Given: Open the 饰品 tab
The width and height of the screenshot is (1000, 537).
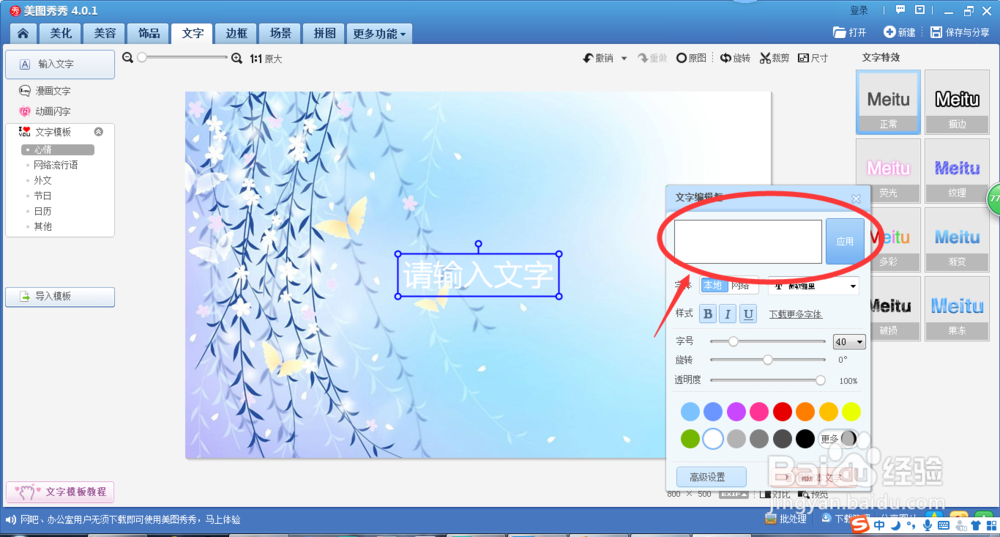Looking at the screenshot, I should [x=149, y=34].
